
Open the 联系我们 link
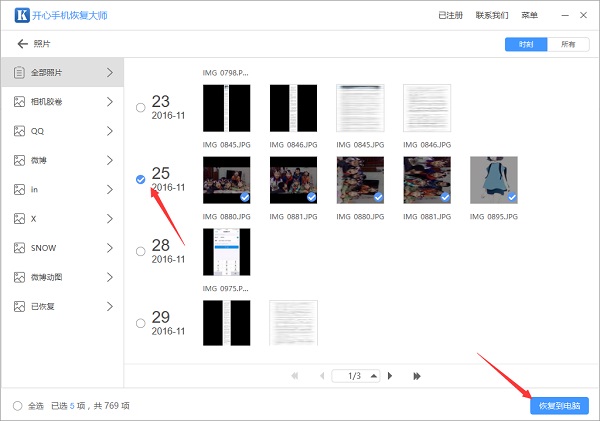pyautogui.click(x=492, y=16)
